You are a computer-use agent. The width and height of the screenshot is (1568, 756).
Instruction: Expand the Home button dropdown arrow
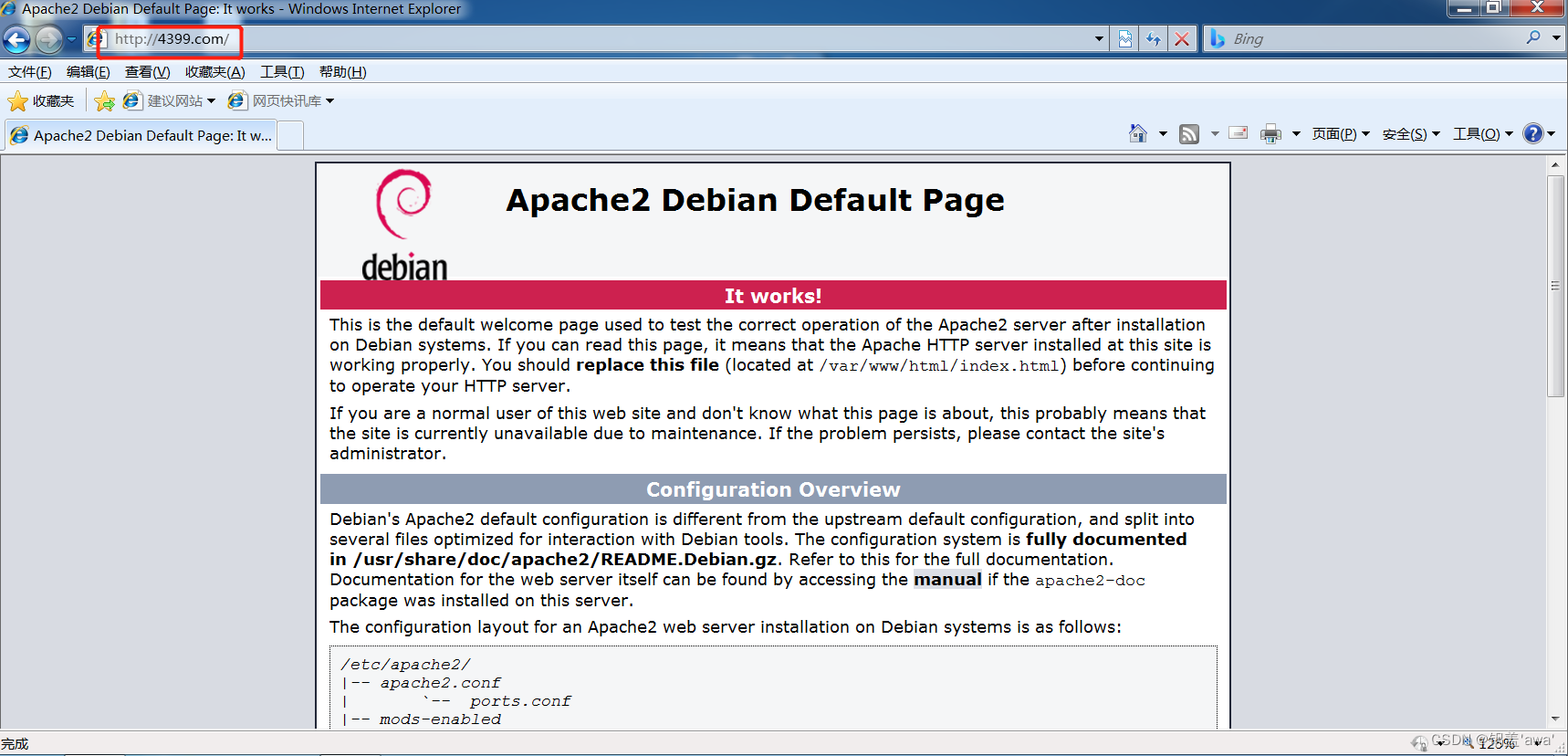pos(1163,134)
